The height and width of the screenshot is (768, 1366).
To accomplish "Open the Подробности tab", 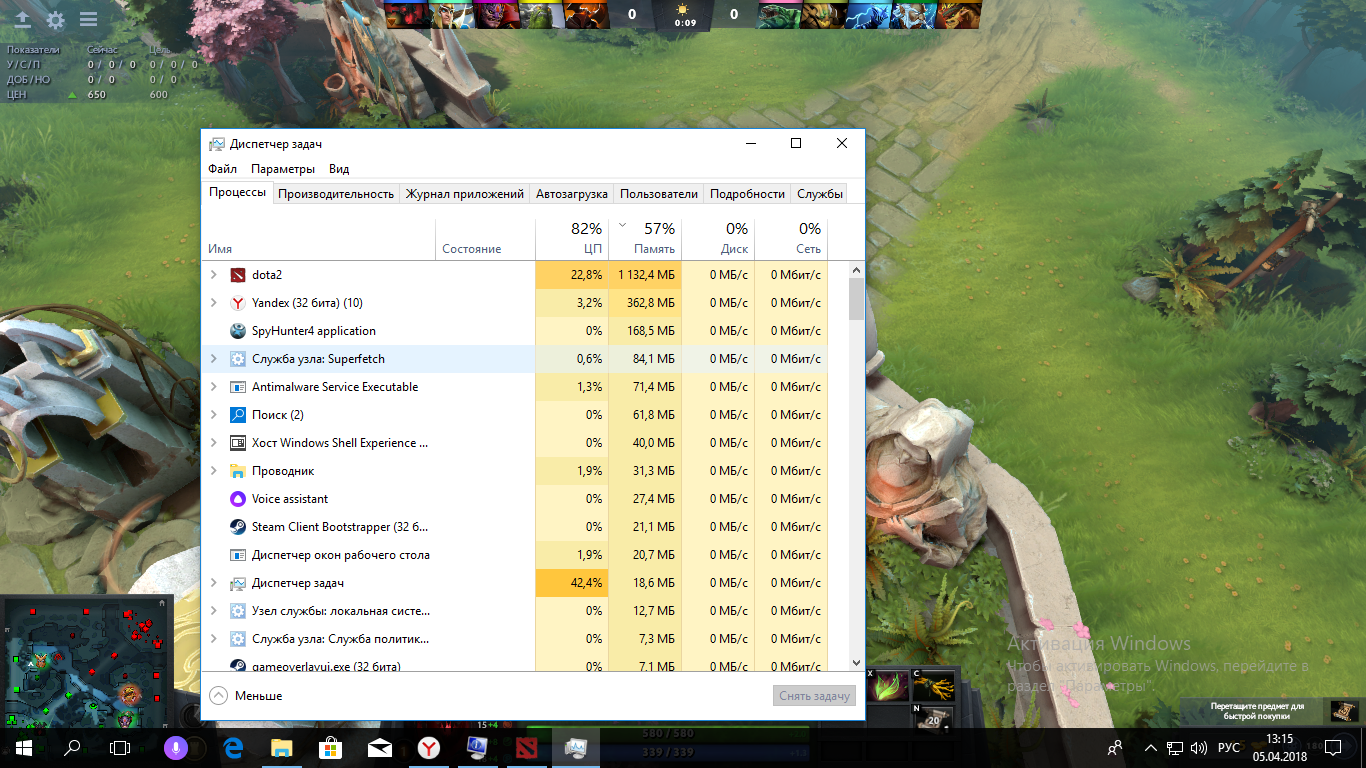I will tap(747, 194).
